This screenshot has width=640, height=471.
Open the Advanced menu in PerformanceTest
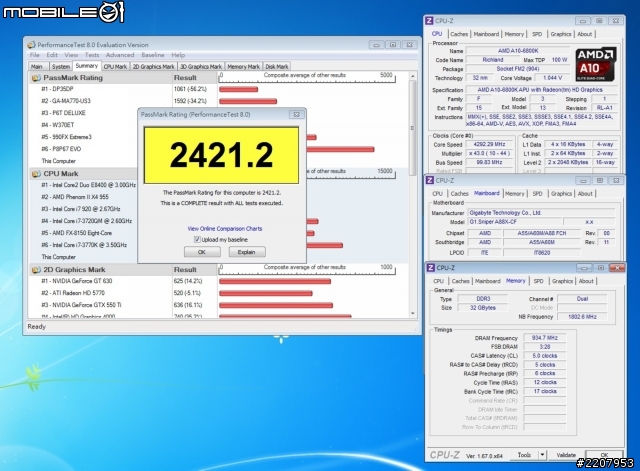pyautogui.click(x=120, y=55)
